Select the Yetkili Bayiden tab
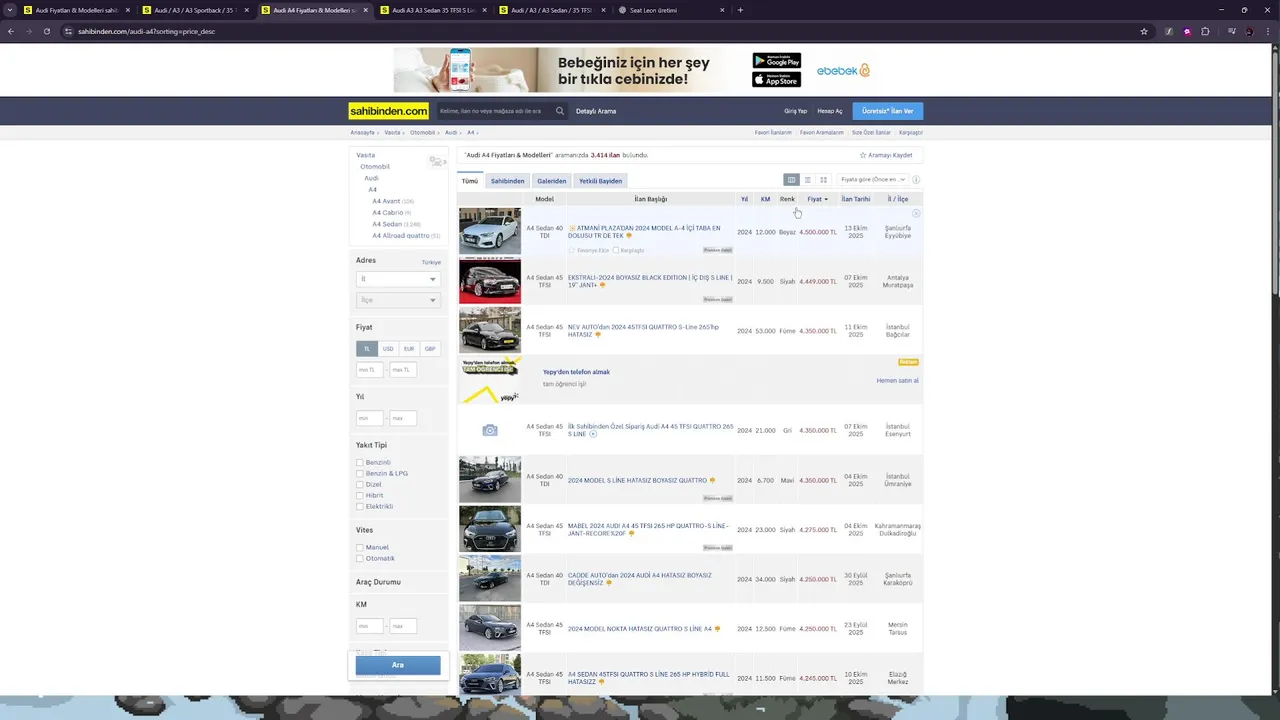 point(601,181)
